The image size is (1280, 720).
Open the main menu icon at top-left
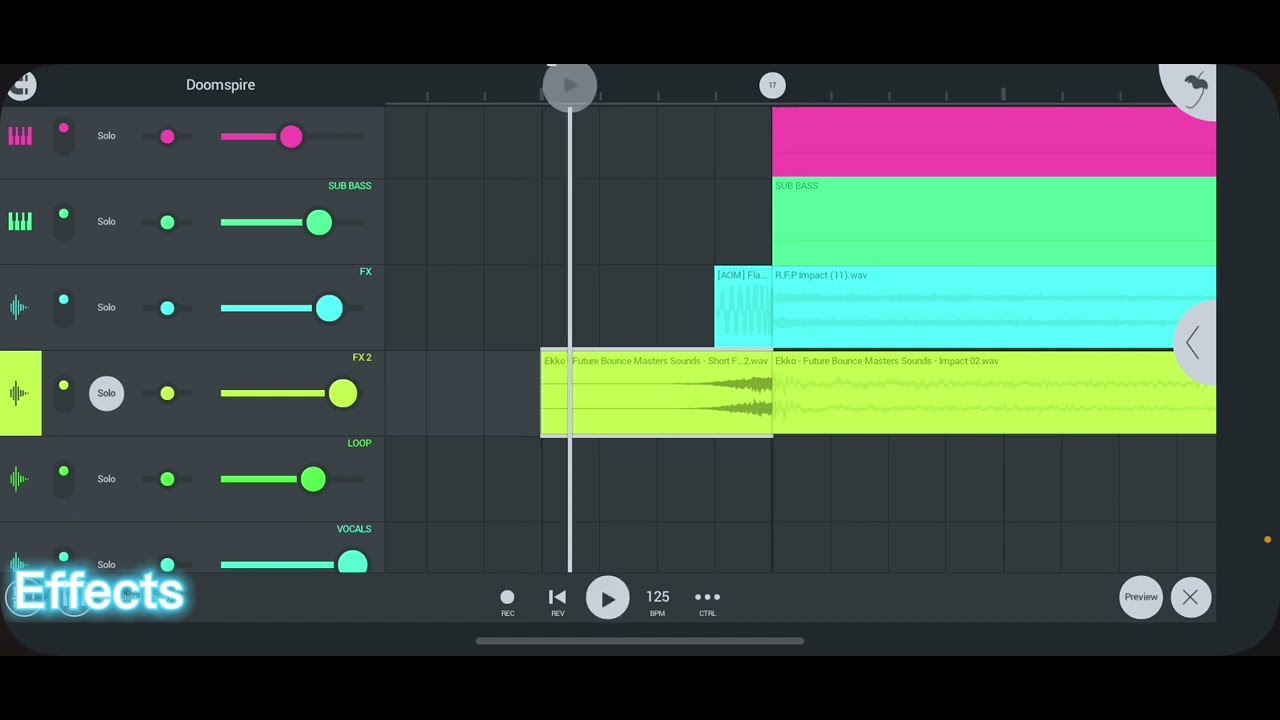click(21, 85)
